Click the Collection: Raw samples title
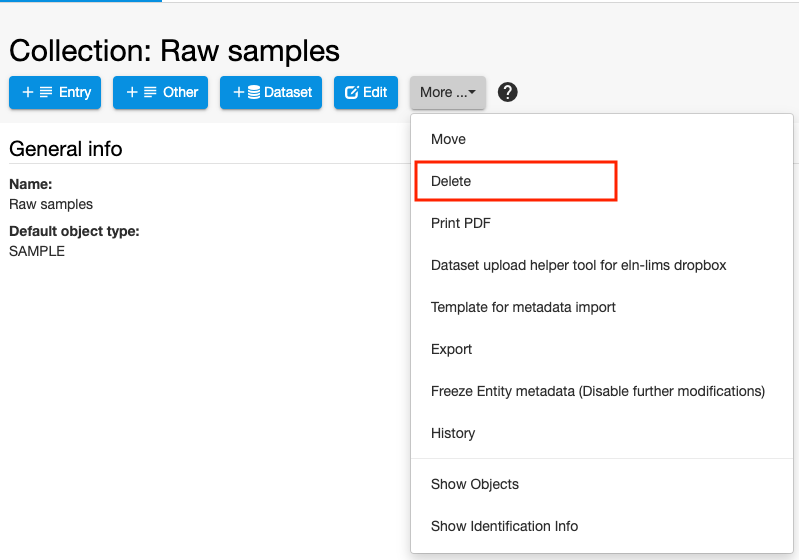799x560 pixels. [x=174, y=51]
